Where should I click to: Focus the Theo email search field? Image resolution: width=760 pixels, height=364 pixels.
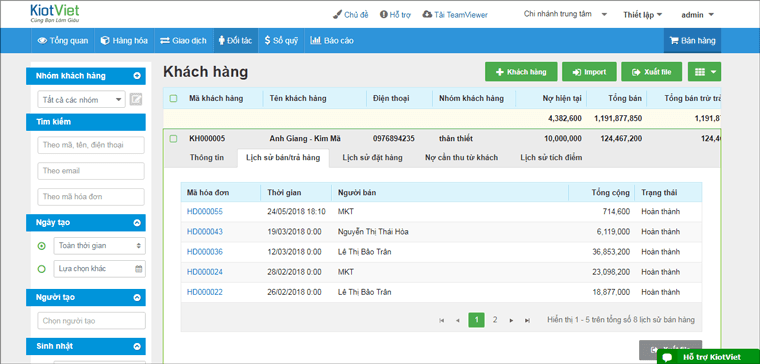click(x=91, y=171)
